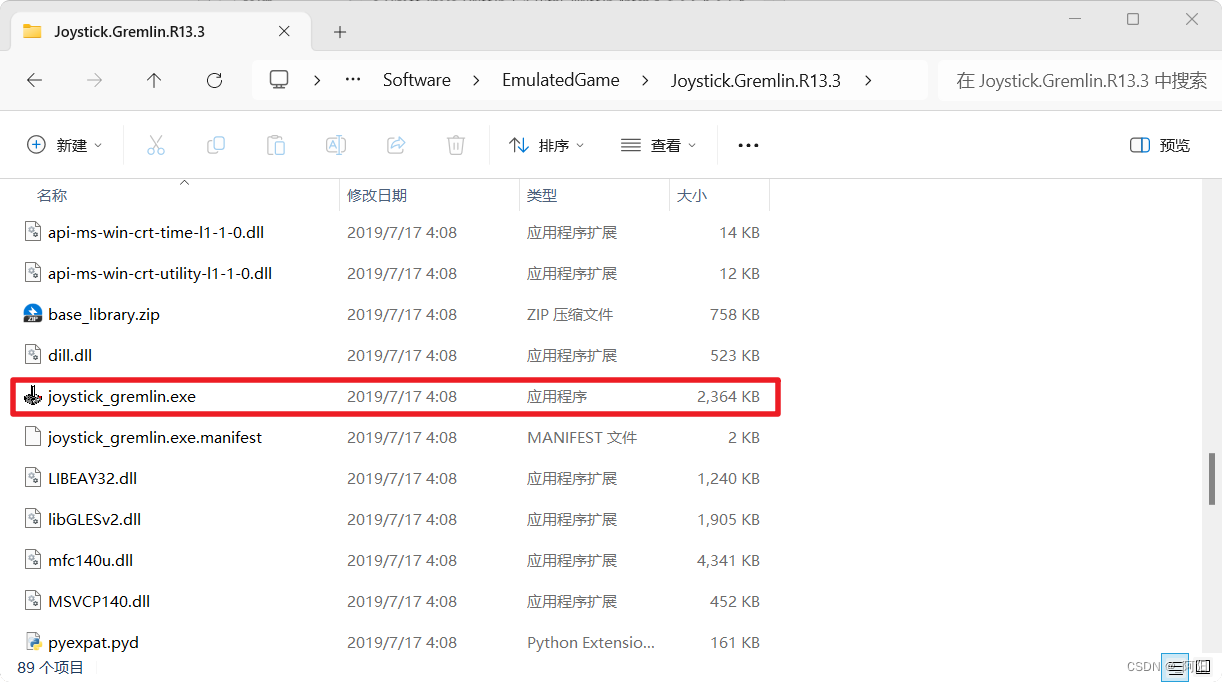Viewport: 1222px width, 682px height.
Task: Select base_library.zip archive icon
Action: click(x=33, y=314)
